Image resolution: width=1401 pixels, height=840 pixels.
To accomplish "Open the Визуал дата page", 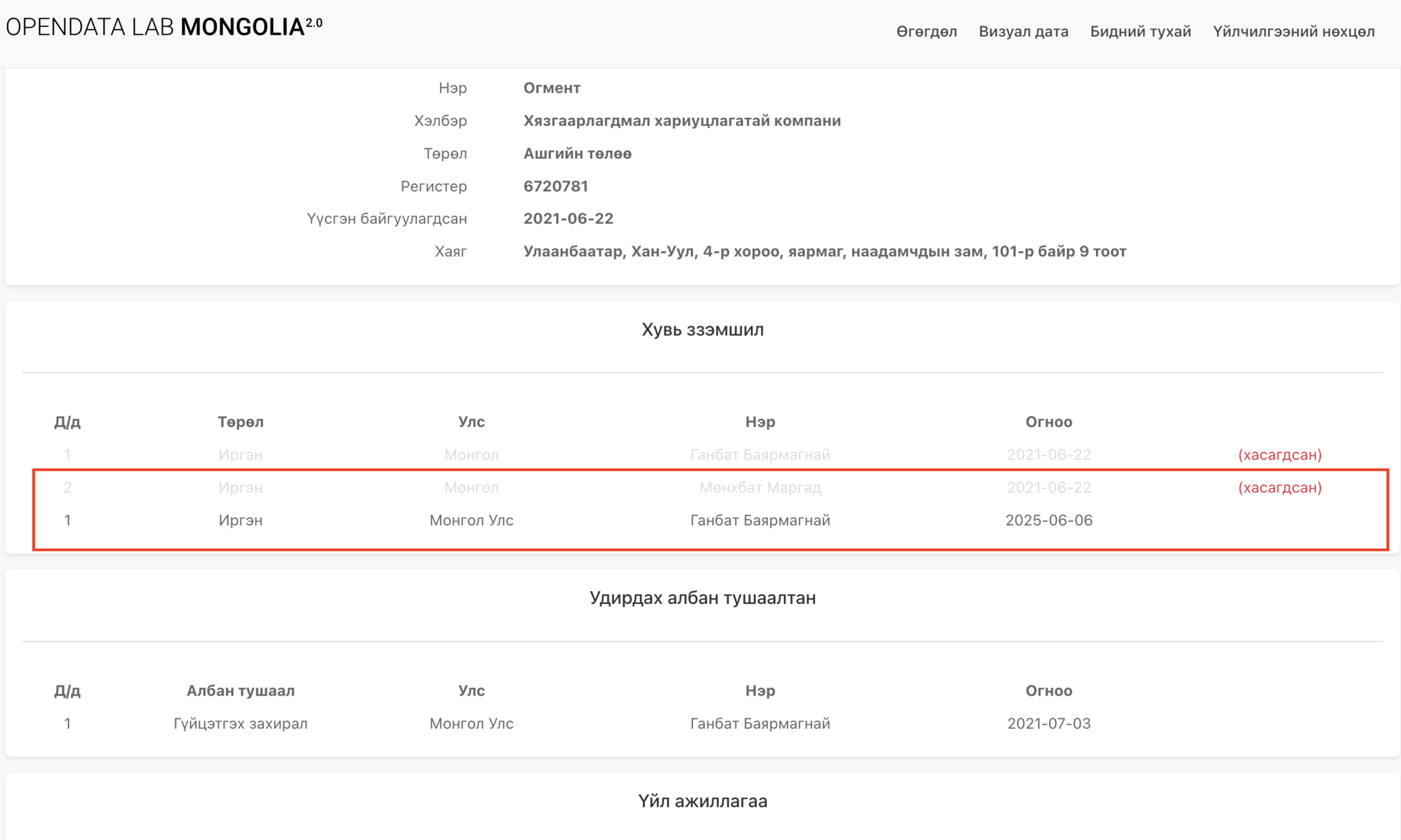I will (x=1023, y=31).
